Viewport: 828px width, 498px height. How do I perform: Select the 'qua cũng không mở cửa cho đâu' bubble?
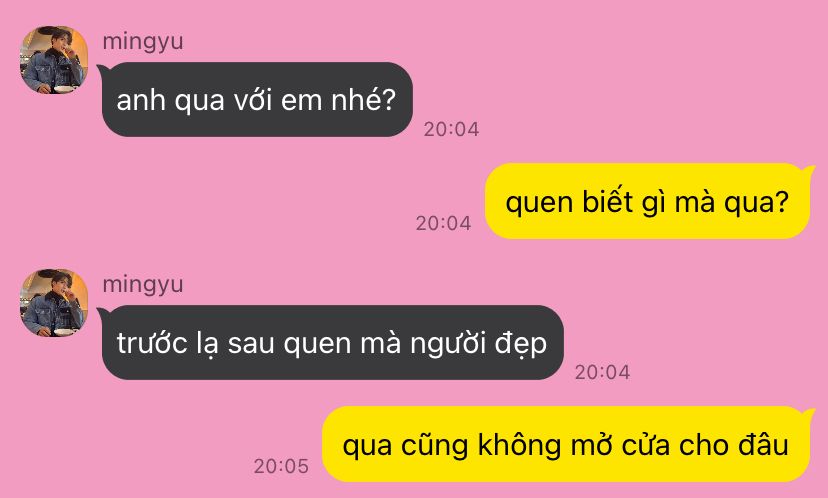click(x=566, y=444)
